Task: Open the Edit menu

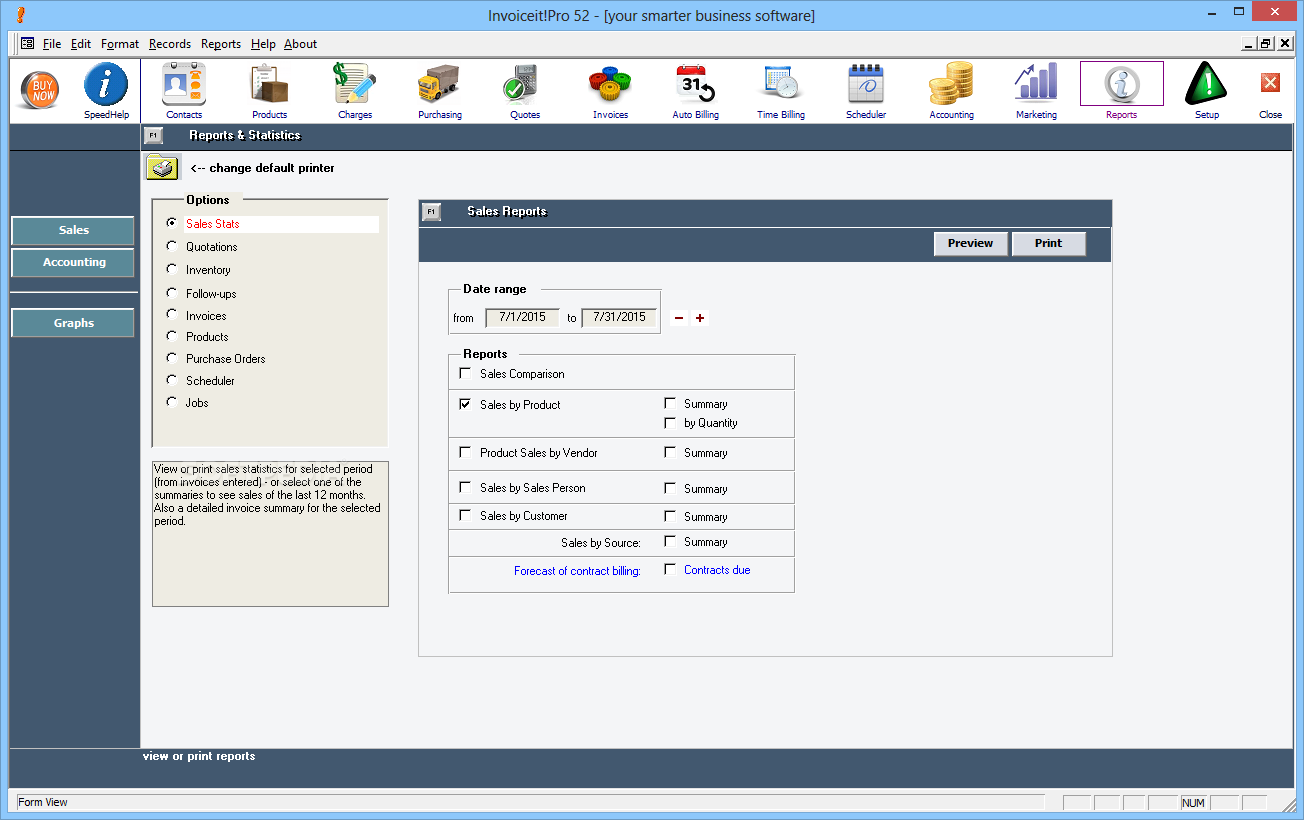Action: click(x=81, y=44)
